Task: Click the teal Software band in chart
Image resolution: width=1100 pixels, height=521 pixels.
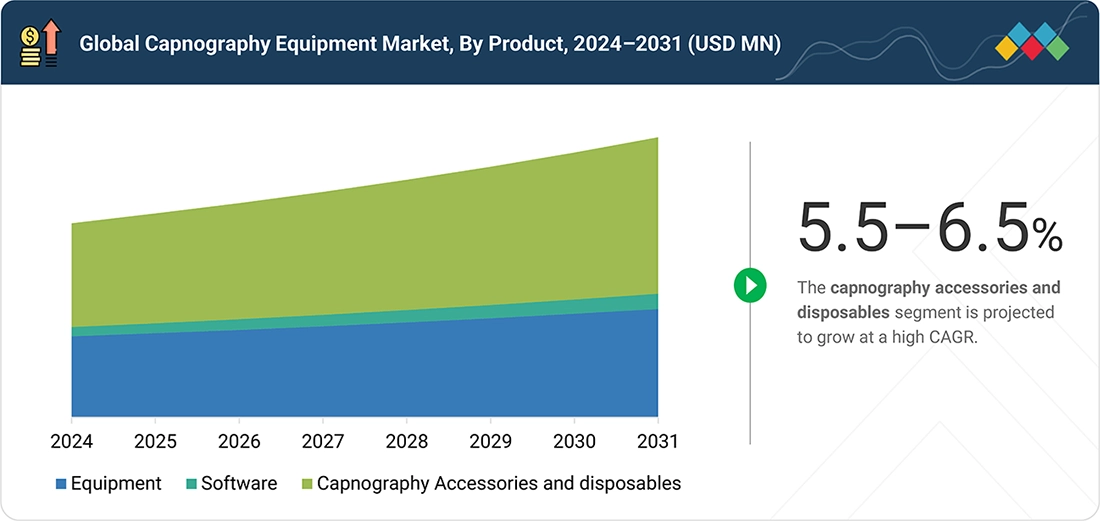Action: point(365,318)
